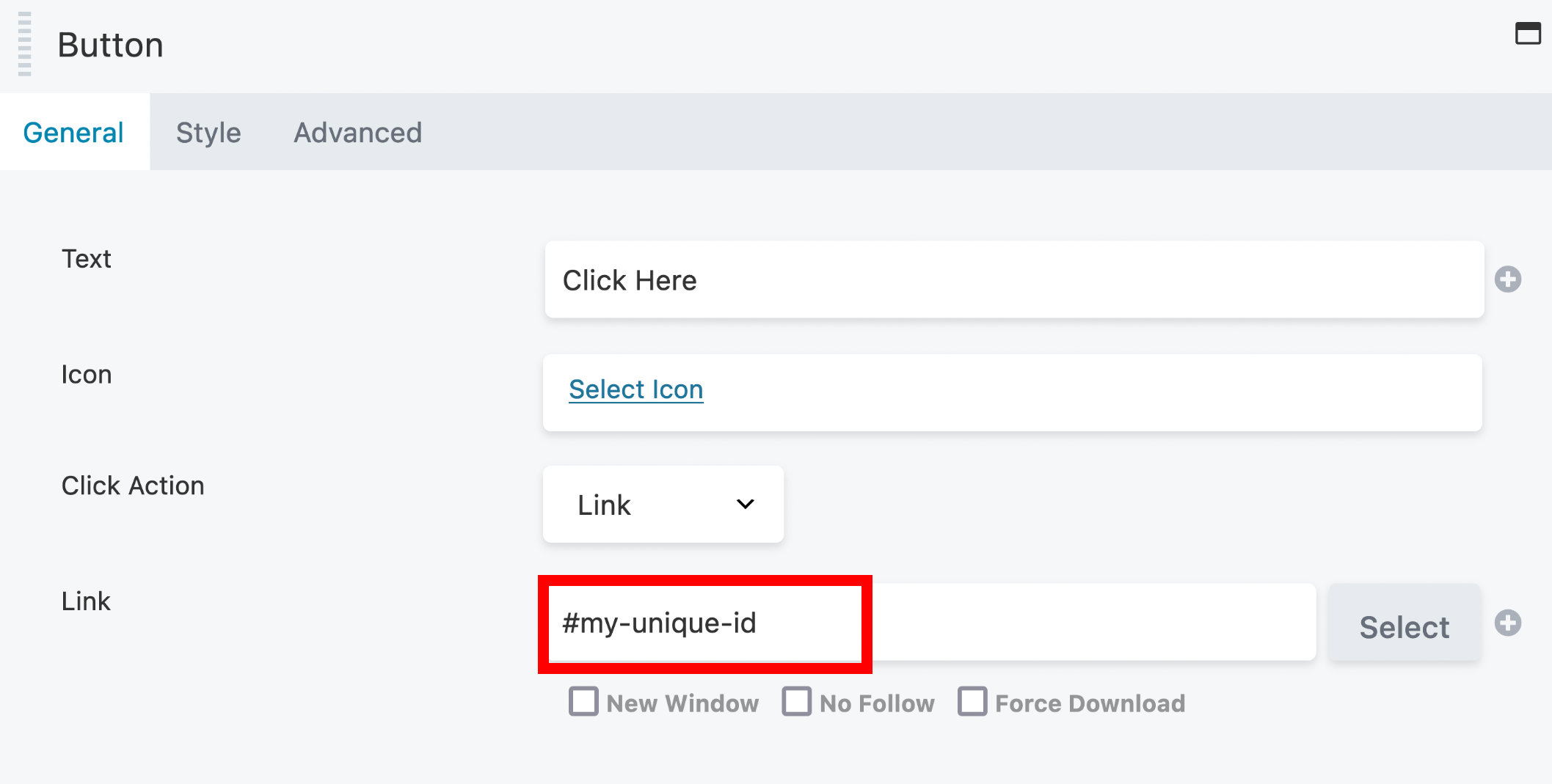Enable the New Window checkbox
Screen dimensions: 1552x784
tap(583, 702)
